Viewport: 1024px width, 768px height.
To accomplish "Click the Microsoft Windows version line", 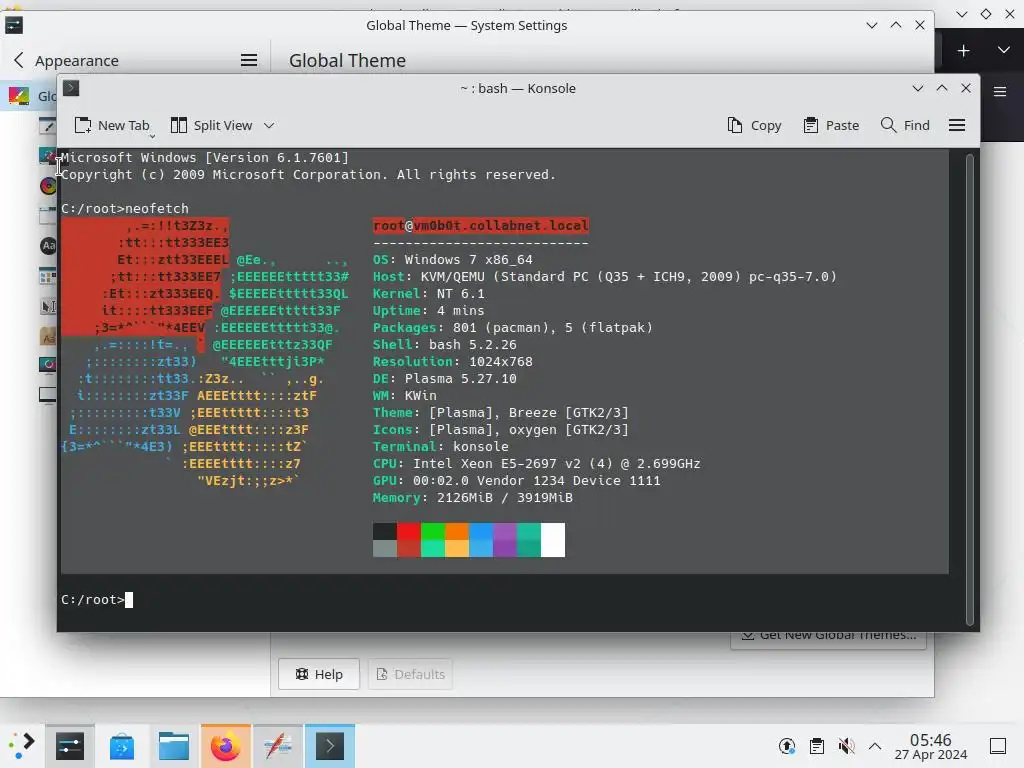I will [205, 157].
